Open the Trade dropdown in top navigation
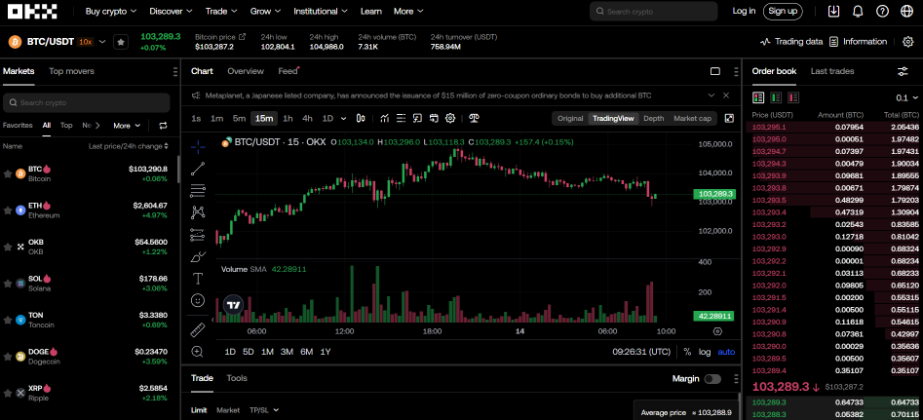This screenshot has height=420, width=923. [220, 12]
